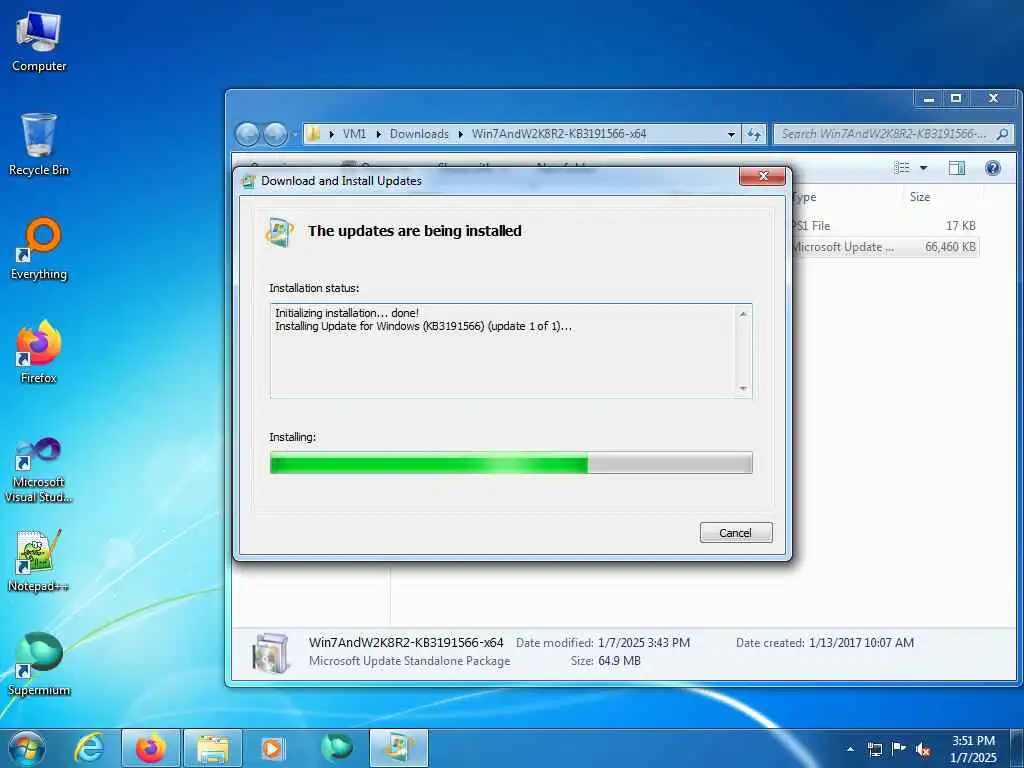Open the network tray icon
This screenshot has width=1024, height=768.
pos(874,749)
